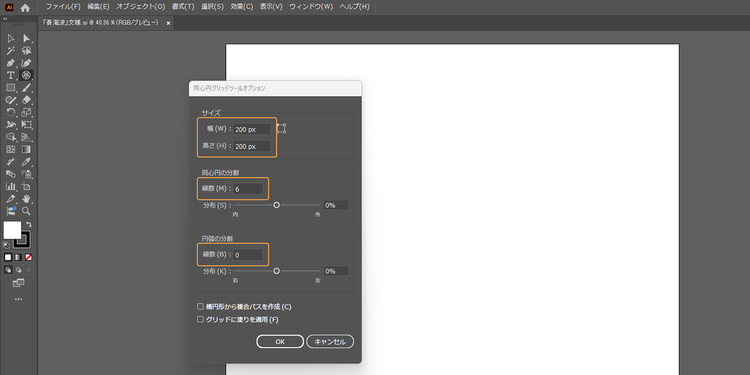Screen dimensions: 750x375
Task: Select the Zoom magnifier tool
Action: coord(26,211)
